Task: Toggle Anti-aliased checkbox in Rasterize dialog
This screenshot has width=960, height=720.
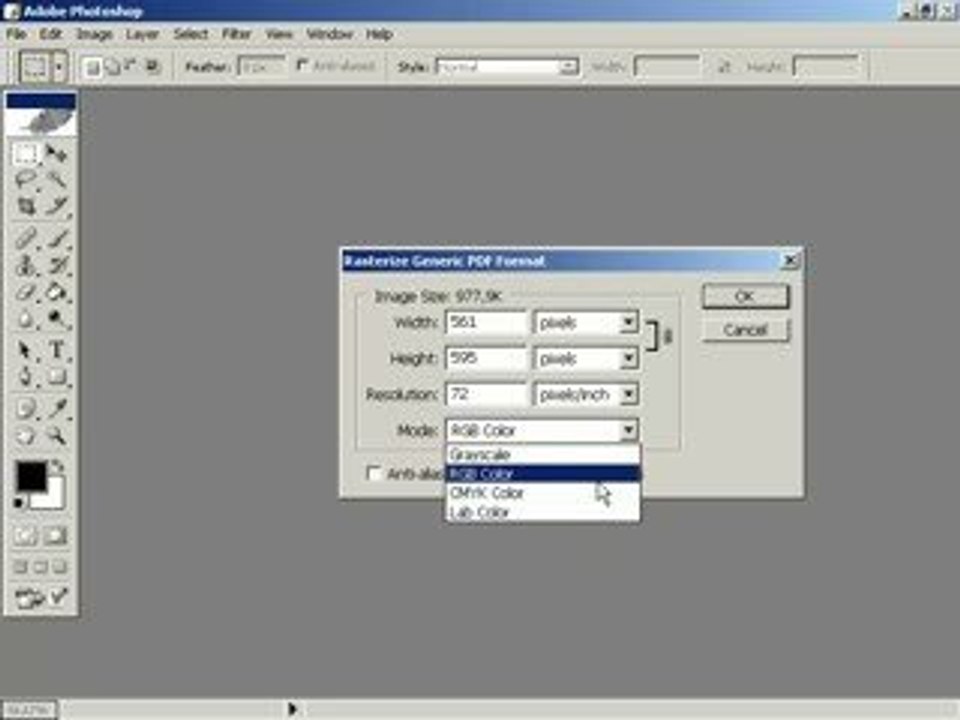Action: click(x=373, y=473)
